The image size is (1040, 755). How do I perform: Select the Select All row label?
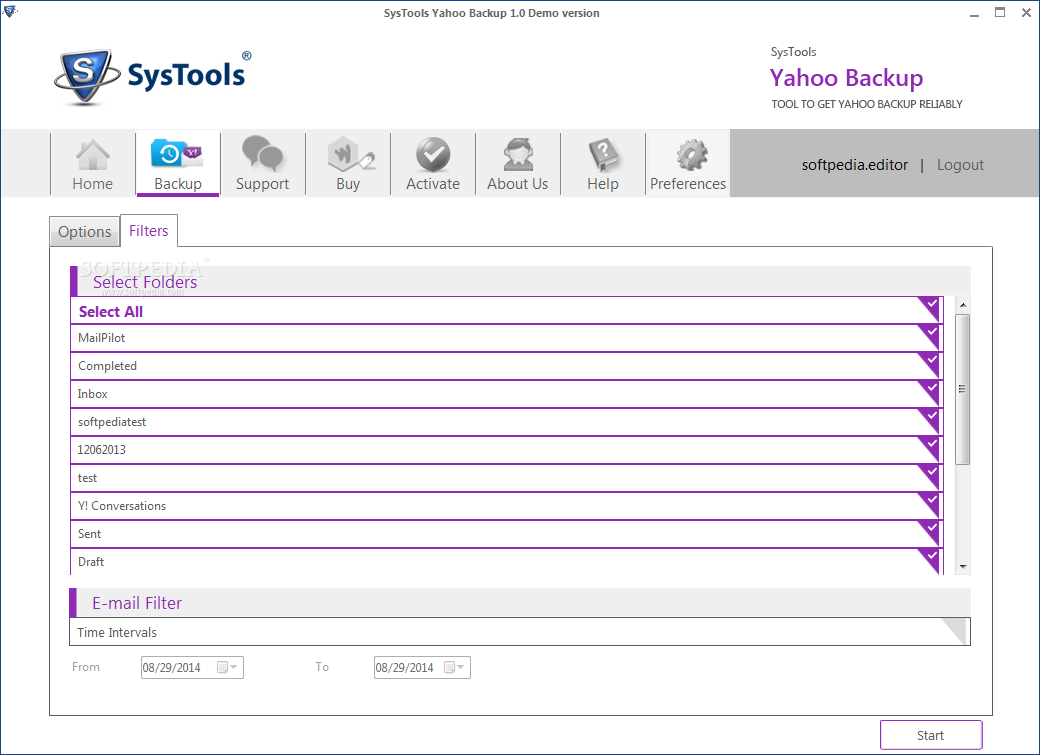(x=111, y=312)
